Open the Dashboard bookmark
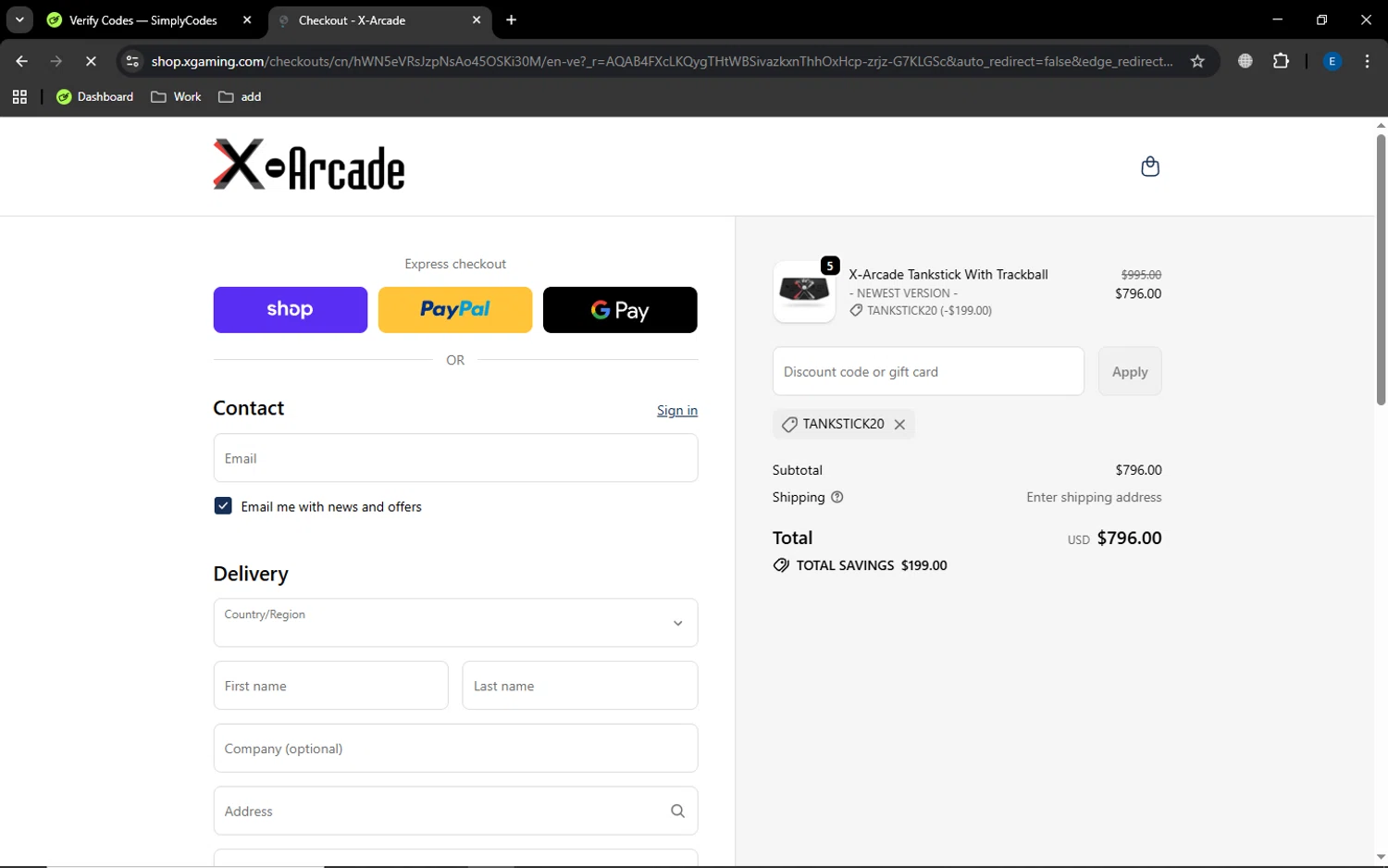Image resolution: width=1388 pixels, height=868 pixels. (x=95, y=96)
